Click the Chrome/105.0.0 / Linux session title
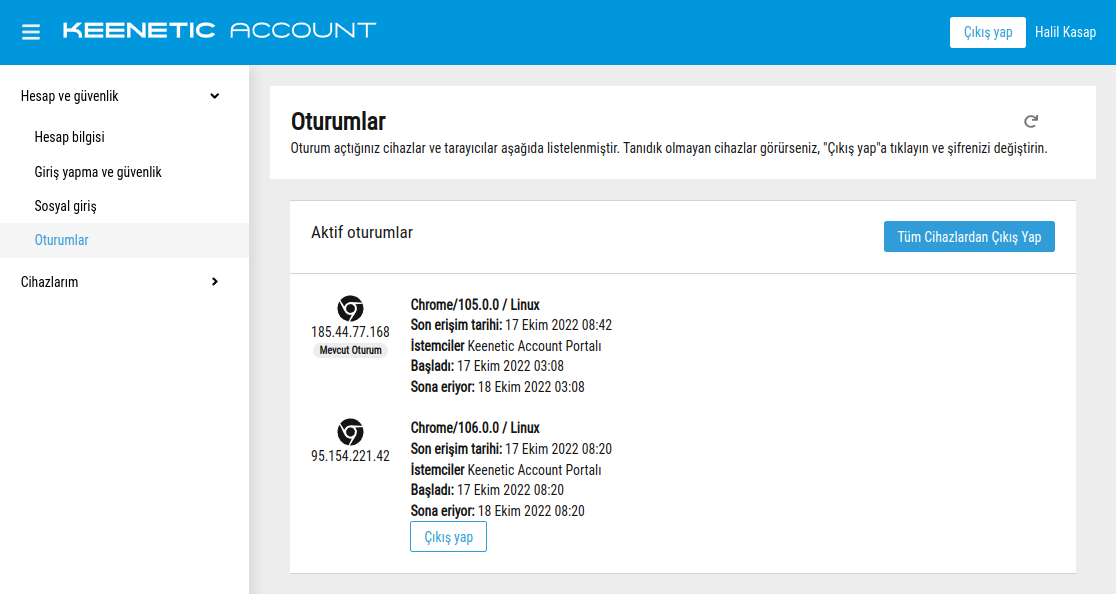The image size is (1116, 594). (475, 304)
